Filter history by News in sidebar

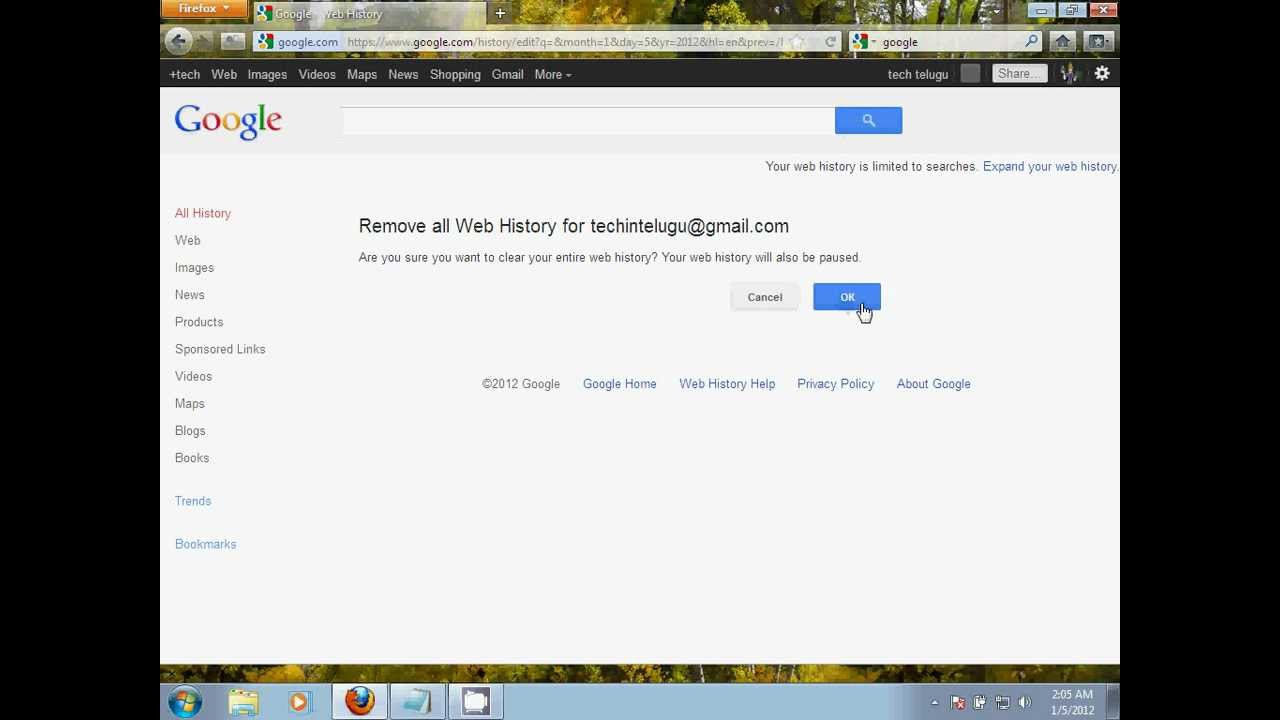190,295
